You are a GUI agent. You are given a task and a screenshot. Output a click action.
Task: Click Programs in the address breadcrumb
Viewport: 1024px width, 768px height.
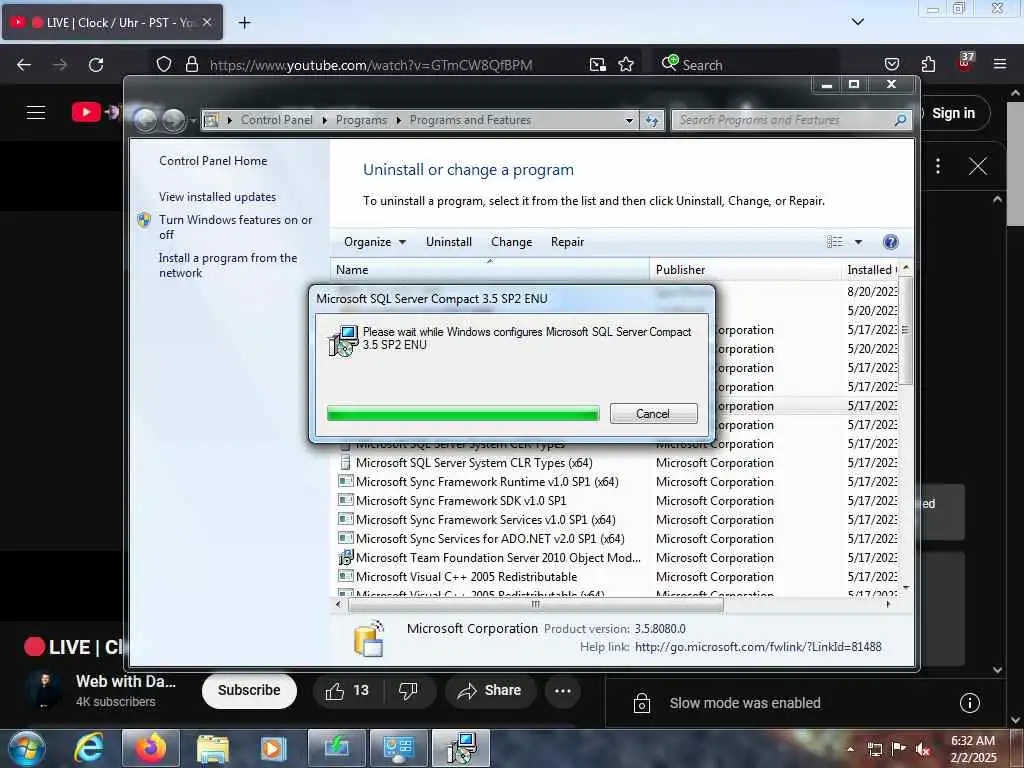[x=361, y=120]
